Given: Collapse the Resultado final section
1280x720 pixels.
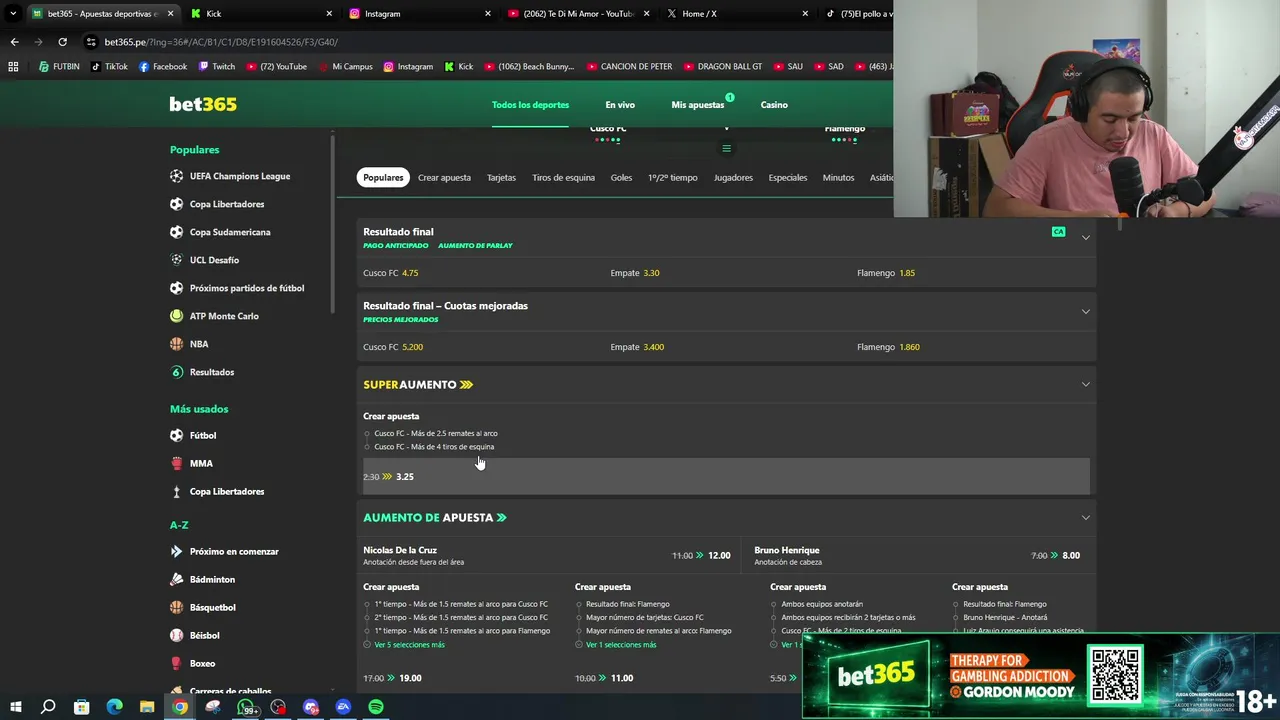Looking at the screenshot, I should point(1085,237).
